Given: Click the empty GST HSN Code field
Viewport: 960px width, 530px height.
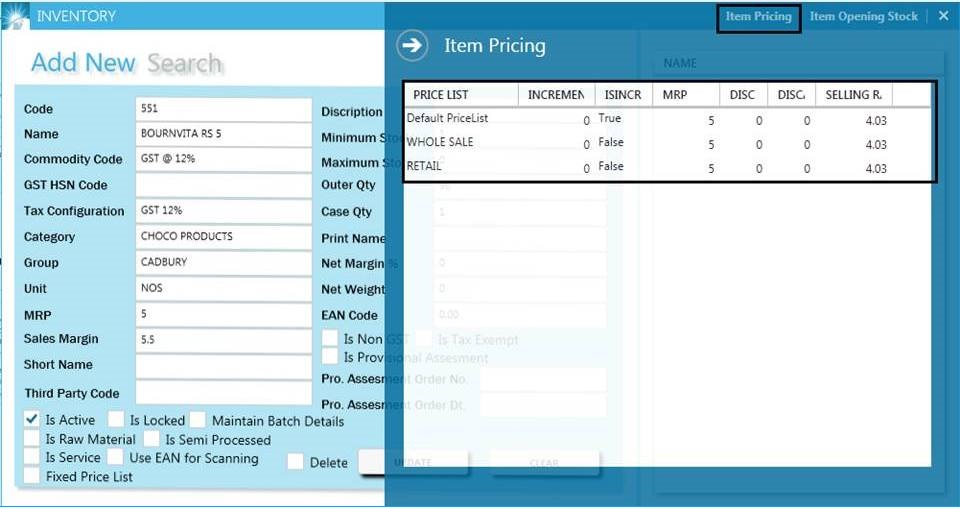Looking at the screenshot, I should [223, 185].
